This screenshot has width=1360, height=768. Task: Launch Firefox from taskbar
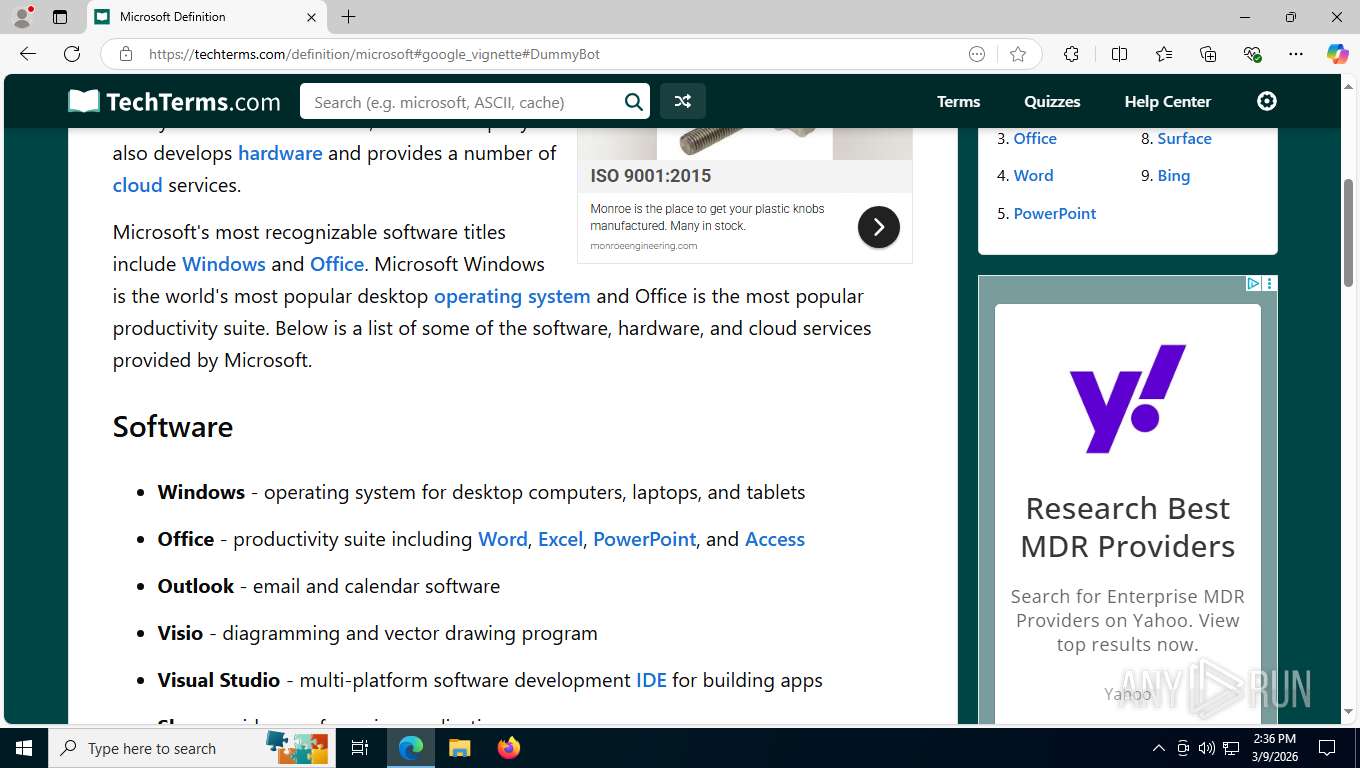tap(509, 748)
